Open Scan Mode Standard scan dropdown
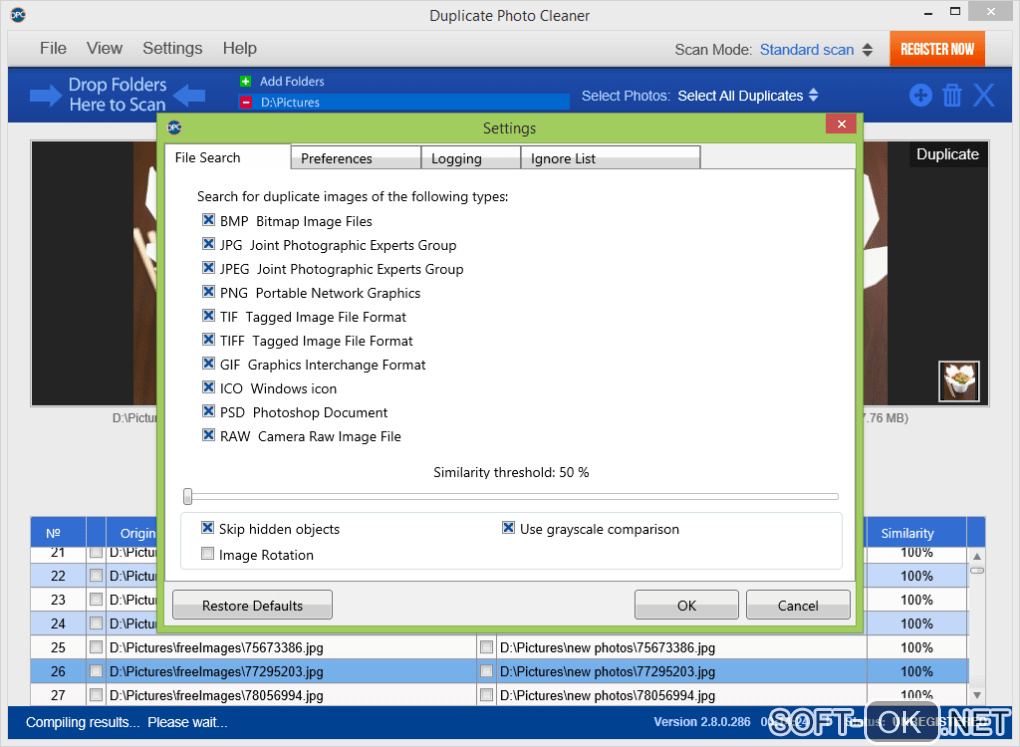This screenshot has width=1020, height=747. (x=816, y=49)
